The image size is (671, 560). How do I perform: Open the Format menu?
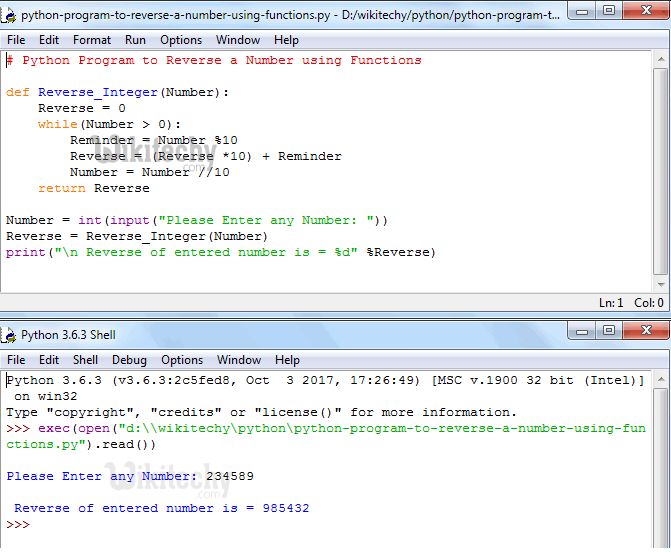pyautogui.click(x=92, y=40)
